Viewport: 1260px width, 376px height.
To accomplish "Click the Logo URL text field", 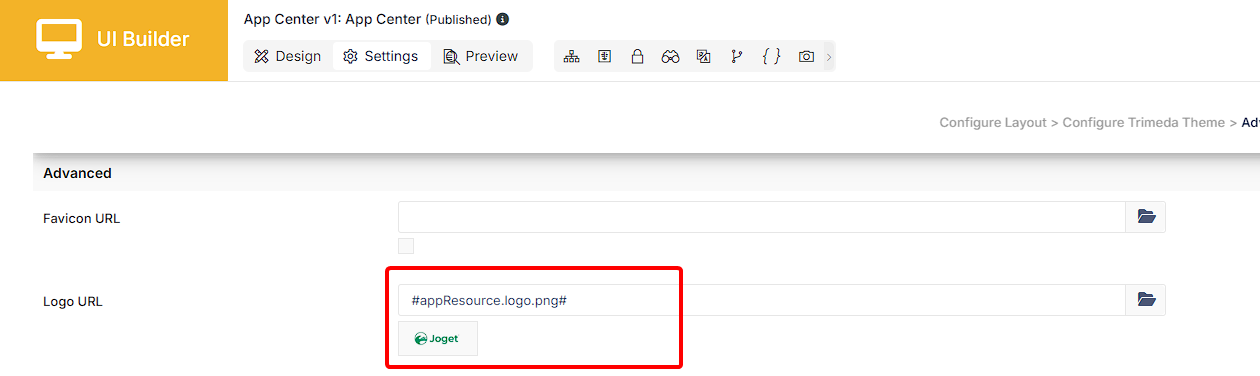I will pos(762,300).
